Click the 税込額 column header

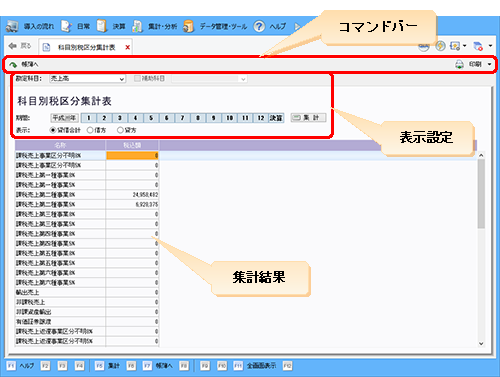(x=132, y=145)
